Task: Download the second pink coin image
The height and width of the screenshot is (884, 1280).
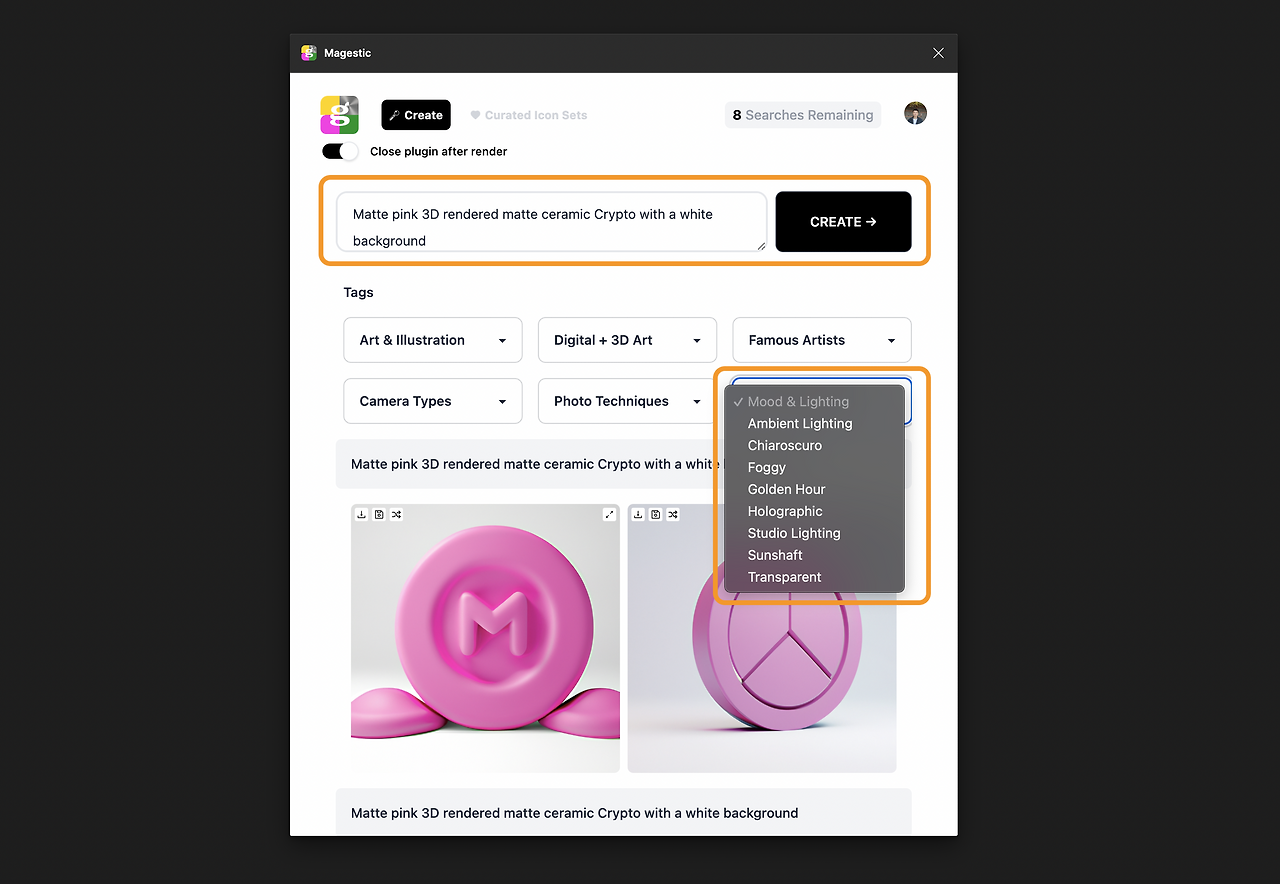Action: click(x=638, y=515)
